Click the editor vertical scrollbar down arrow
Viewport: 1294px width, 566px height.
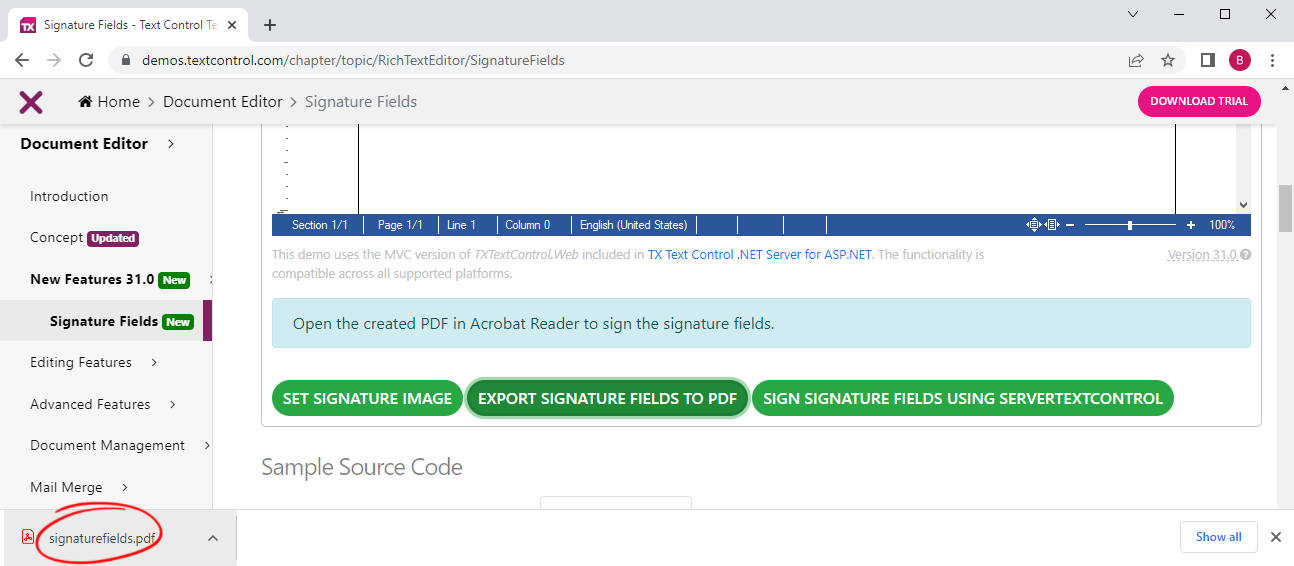click(1243, 204)
